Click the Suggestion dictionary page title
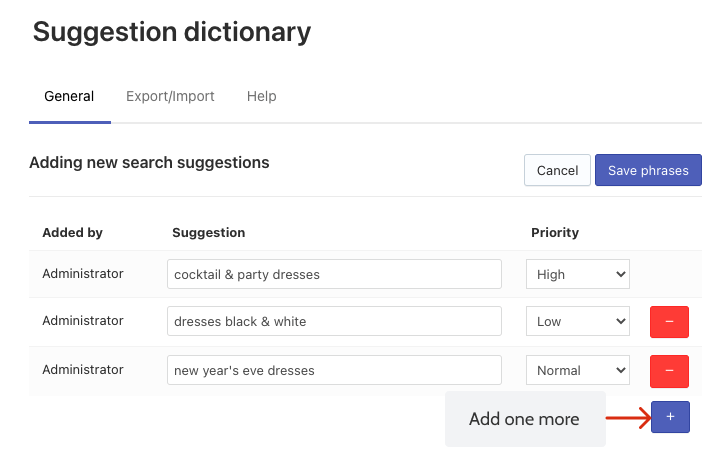Screen dimensions: 727x452 [172, 32]
